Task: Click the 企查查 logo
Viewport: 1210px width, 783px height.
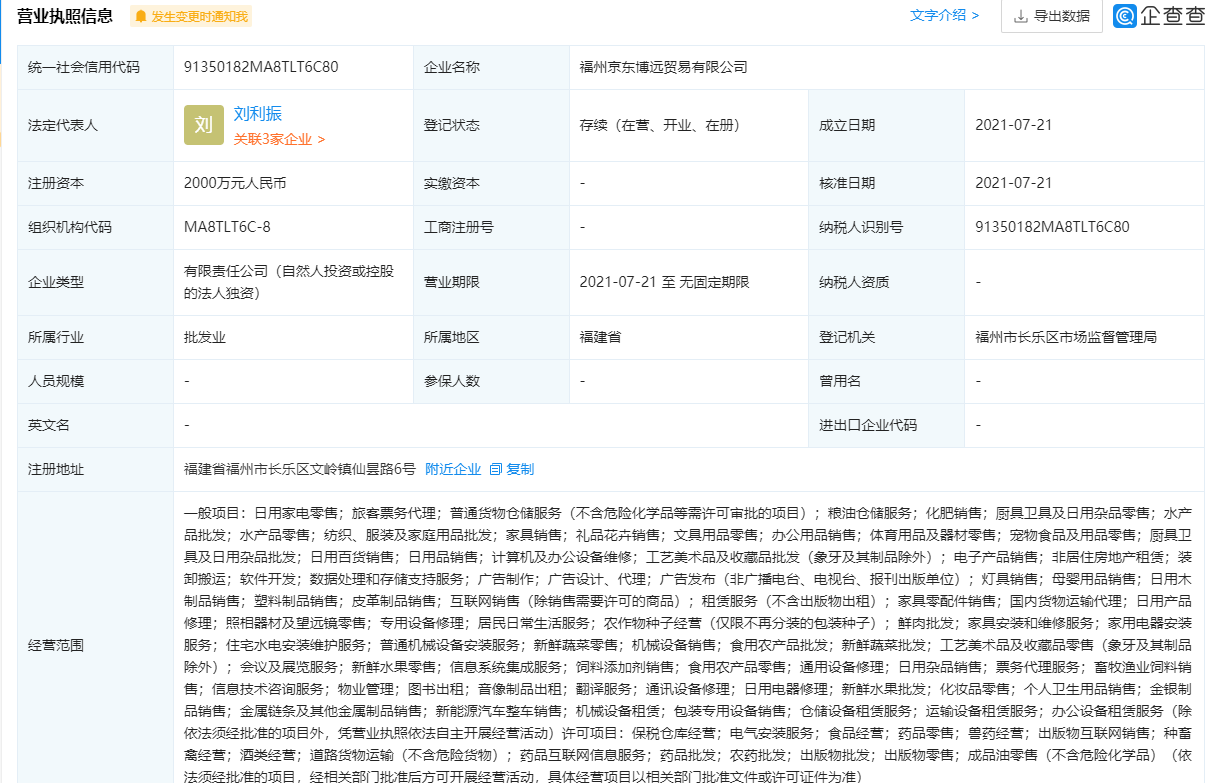Action: pyautogui.click(x=1159, y=16)
